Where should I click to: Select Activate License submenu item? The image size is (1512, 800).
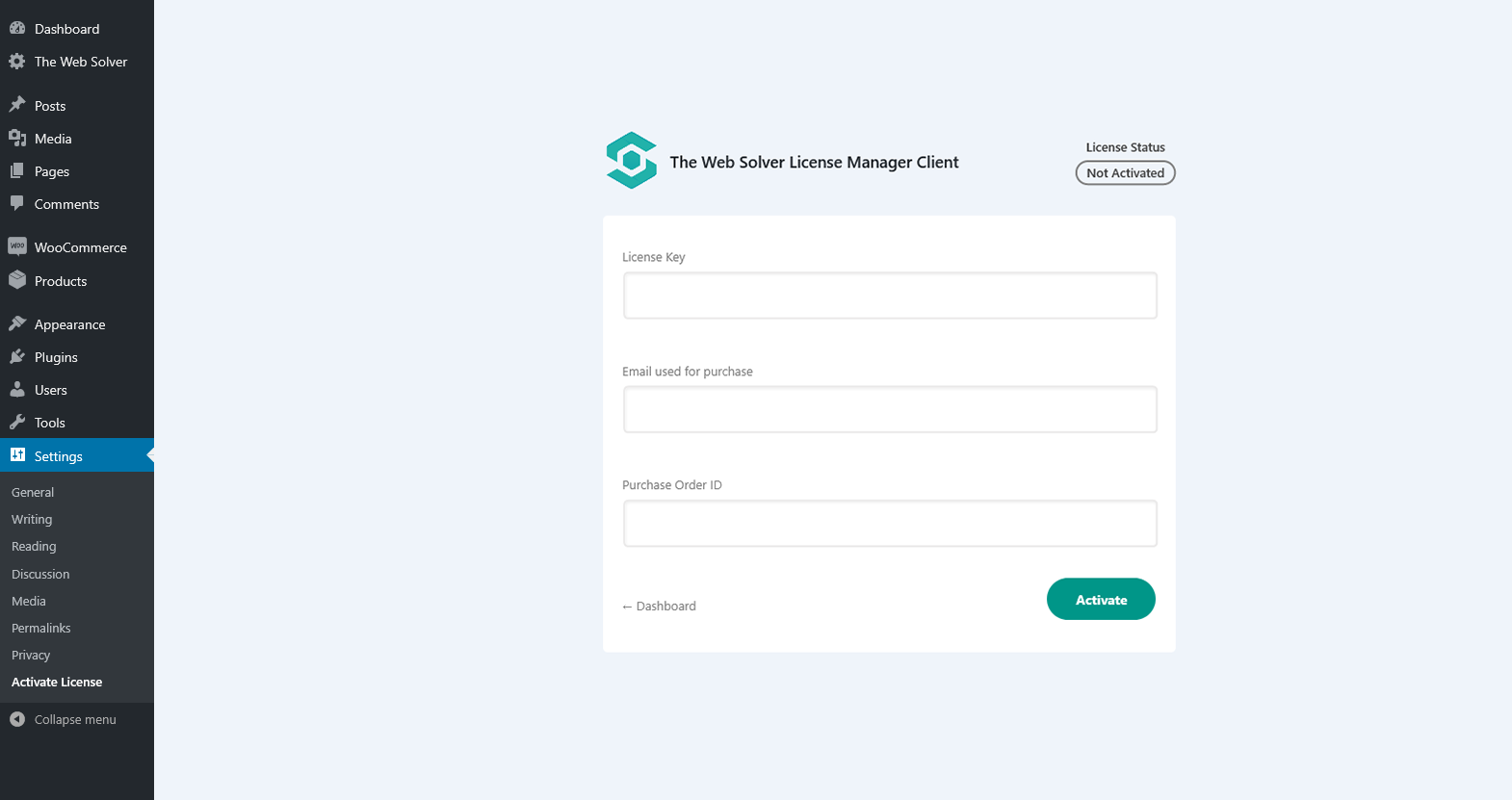[57, 682]
